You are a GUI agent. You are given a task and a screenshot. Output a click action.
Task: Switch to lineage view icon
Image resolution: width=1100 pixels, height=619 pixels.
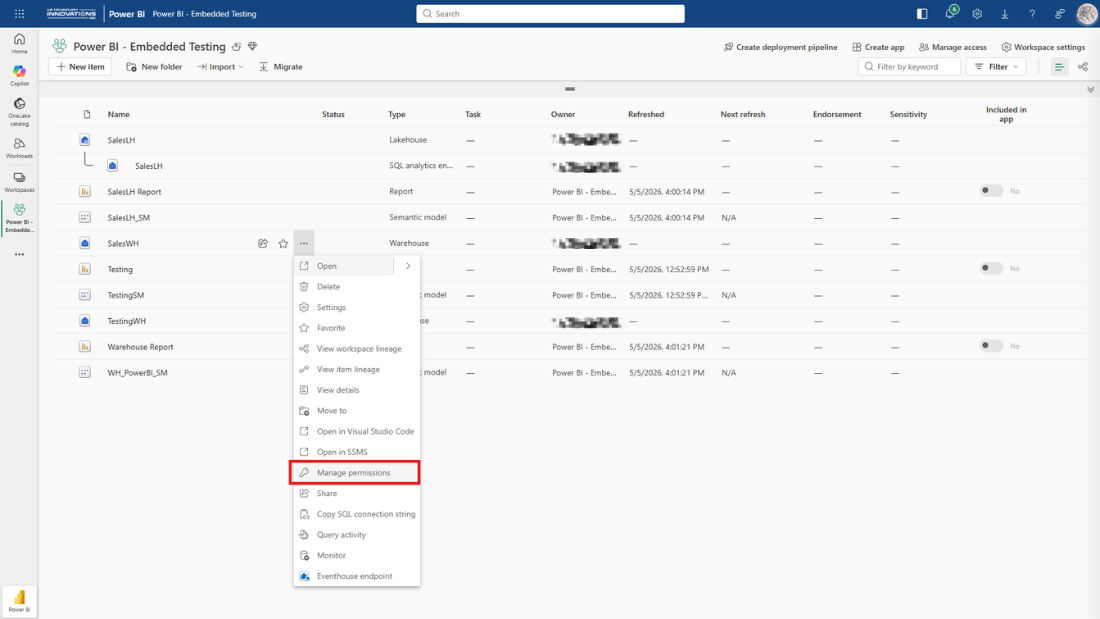point(1083,67)
